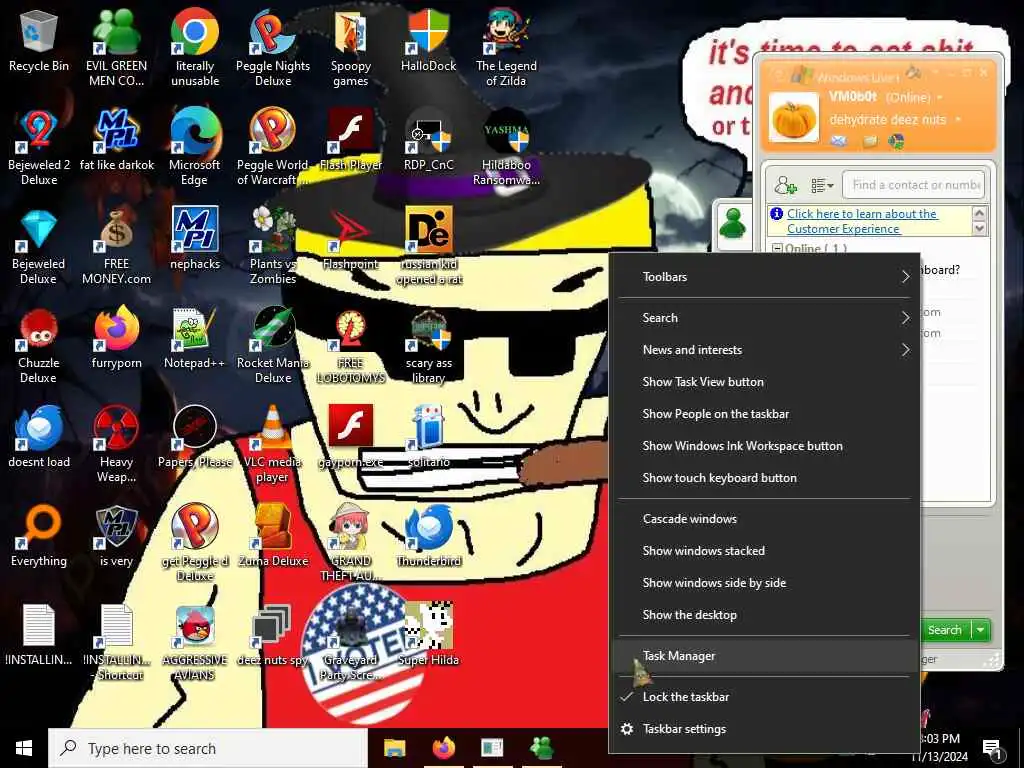Open dropdown next to personal message
1024x768 pixels.
(957, 120)
